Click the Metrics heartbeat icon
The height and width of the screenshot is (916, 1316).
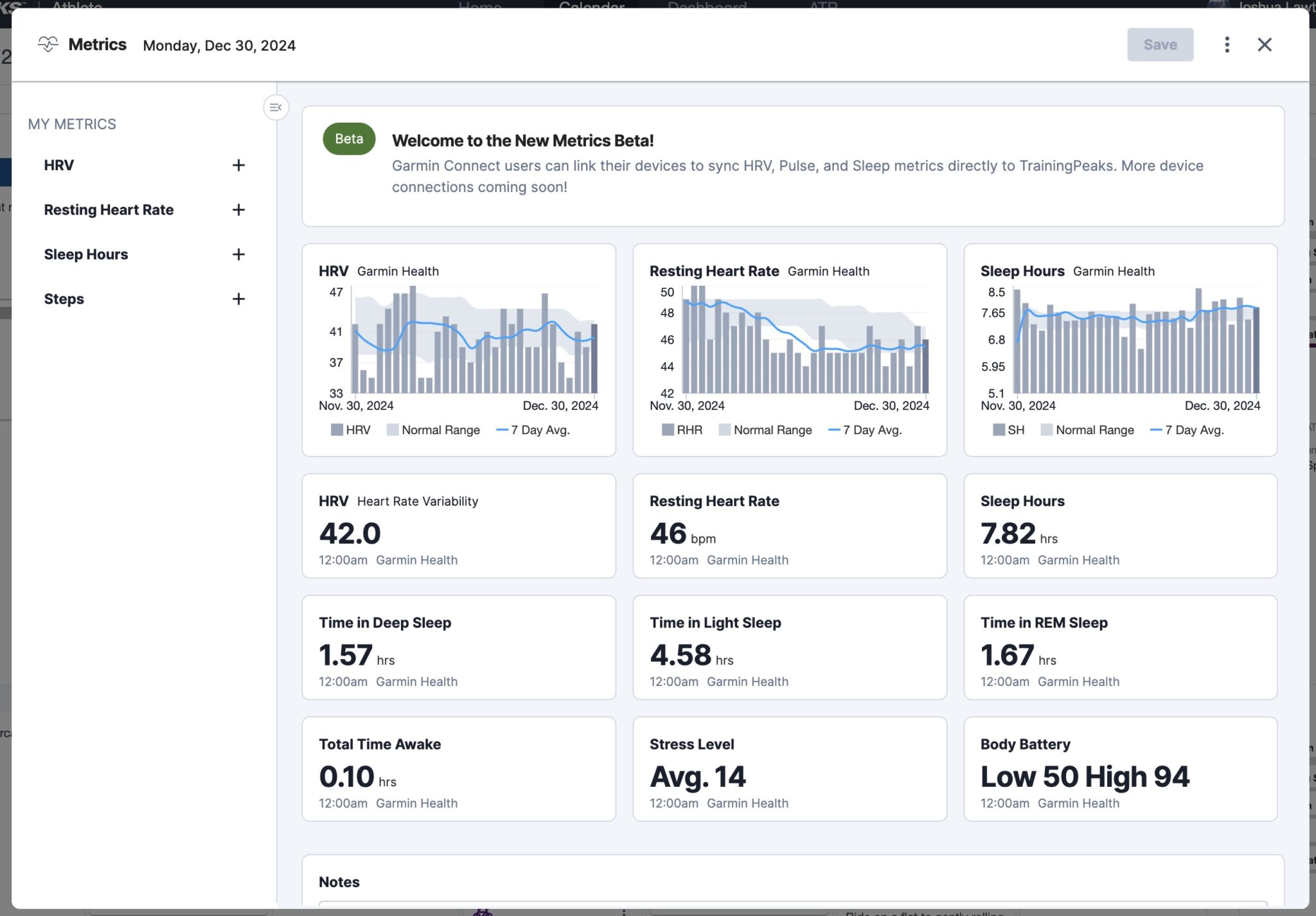tap(48, 44)
